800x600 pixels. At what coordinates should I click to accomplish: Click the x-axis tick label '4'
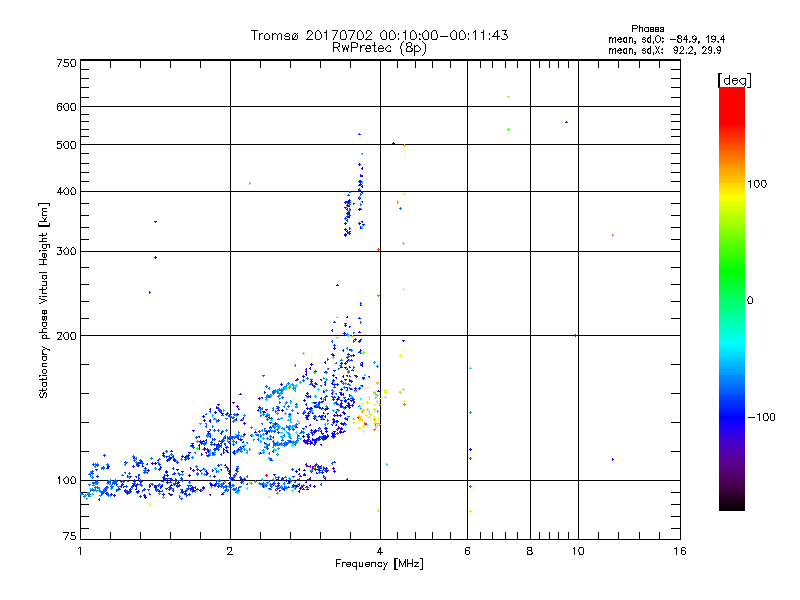point(380,551)
